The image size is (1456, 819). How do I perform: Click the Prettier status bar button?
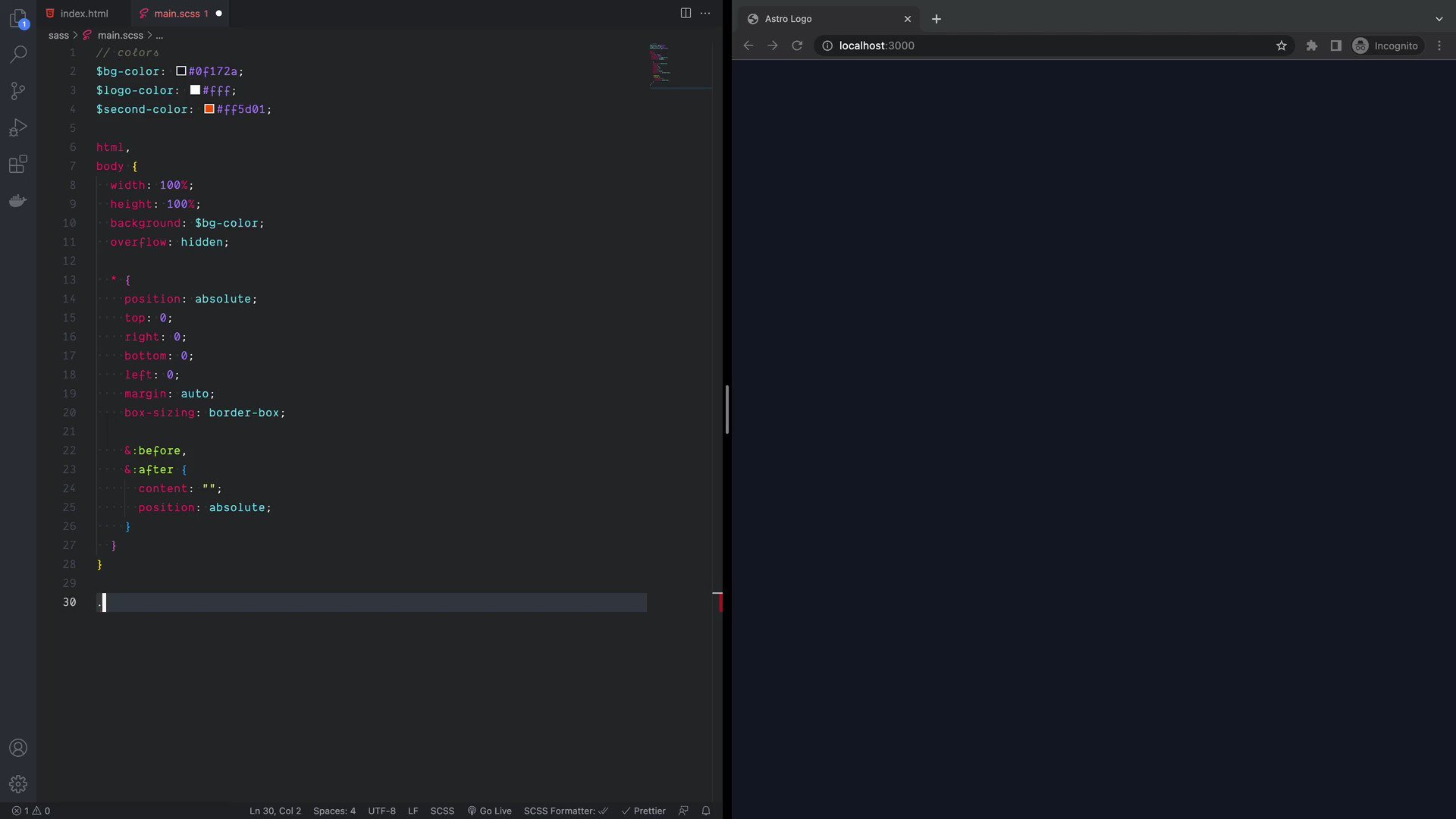point(644,811)
